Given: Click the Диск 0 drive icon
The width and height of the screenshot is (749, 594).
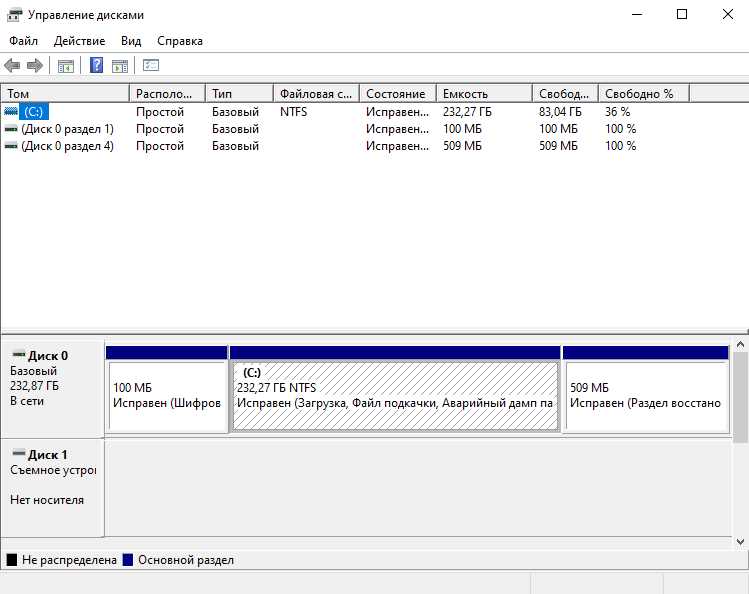Looking at the screenshot, I should [19, 354].
